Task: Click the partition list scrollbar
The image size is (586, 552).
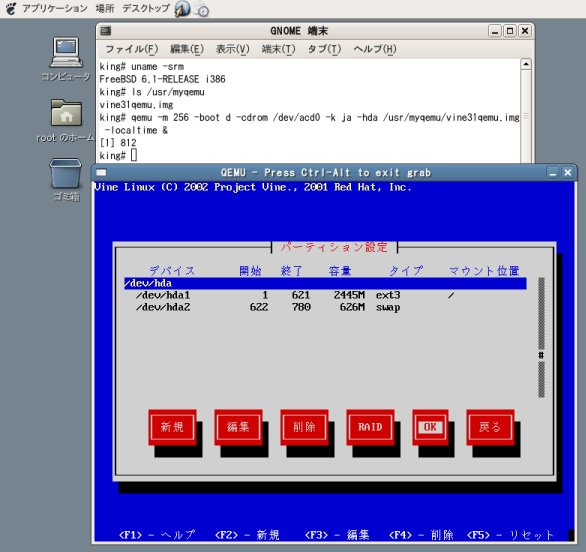Action: point(541,337)
